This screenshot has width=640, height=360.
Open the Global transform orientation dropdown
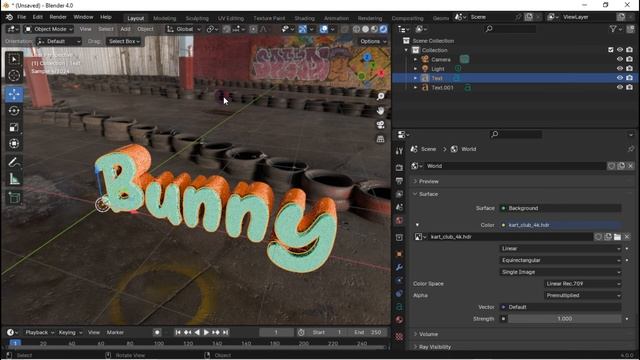(x=184, y=29)
